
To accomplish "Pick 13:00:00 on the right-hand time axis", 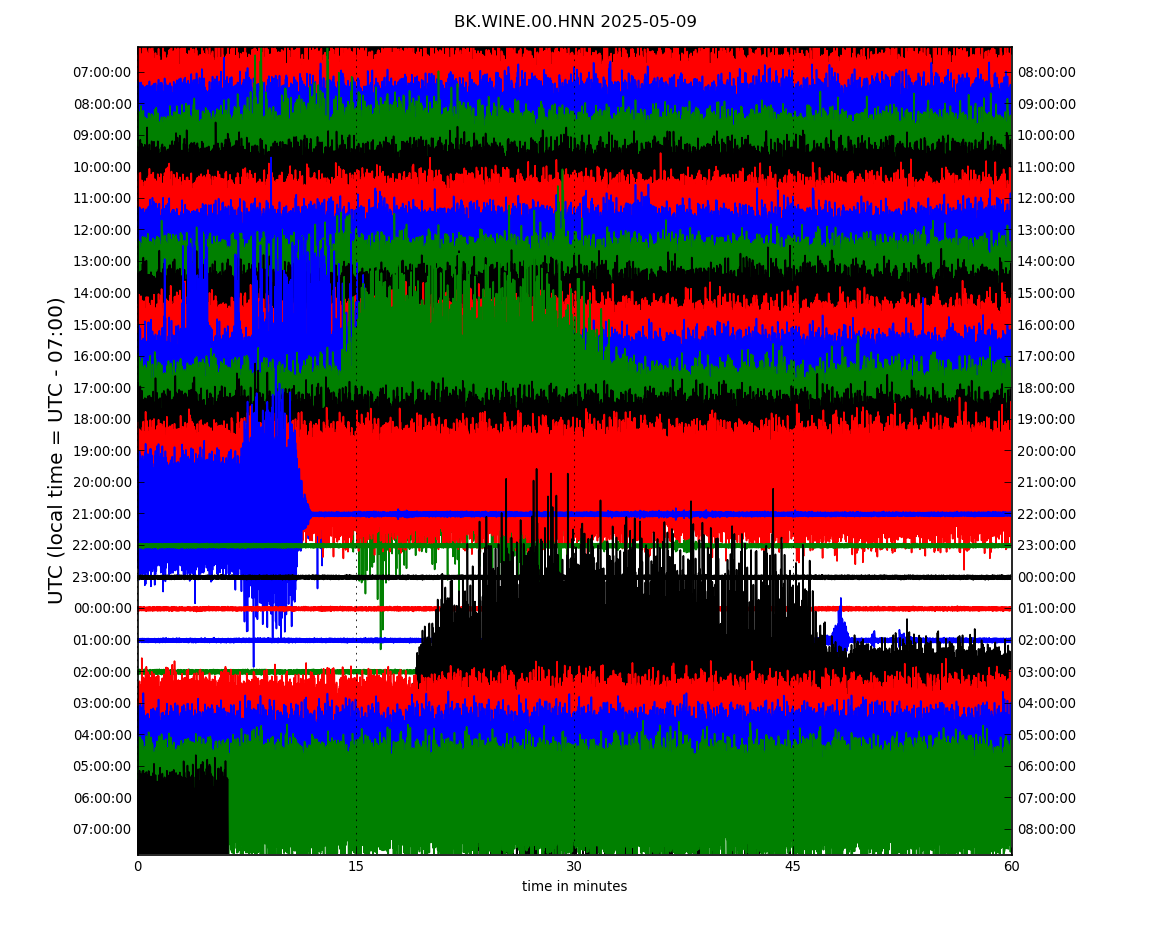I will (1047, 230).
